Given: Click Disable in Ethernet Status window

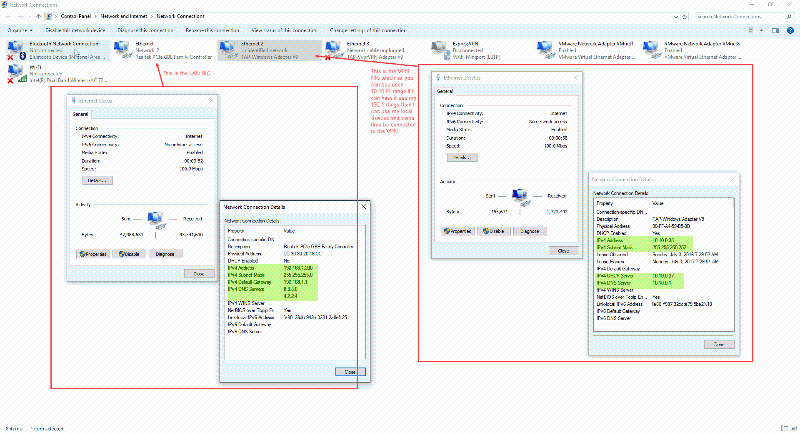Looking at the screenshot, I should [129, 253].
